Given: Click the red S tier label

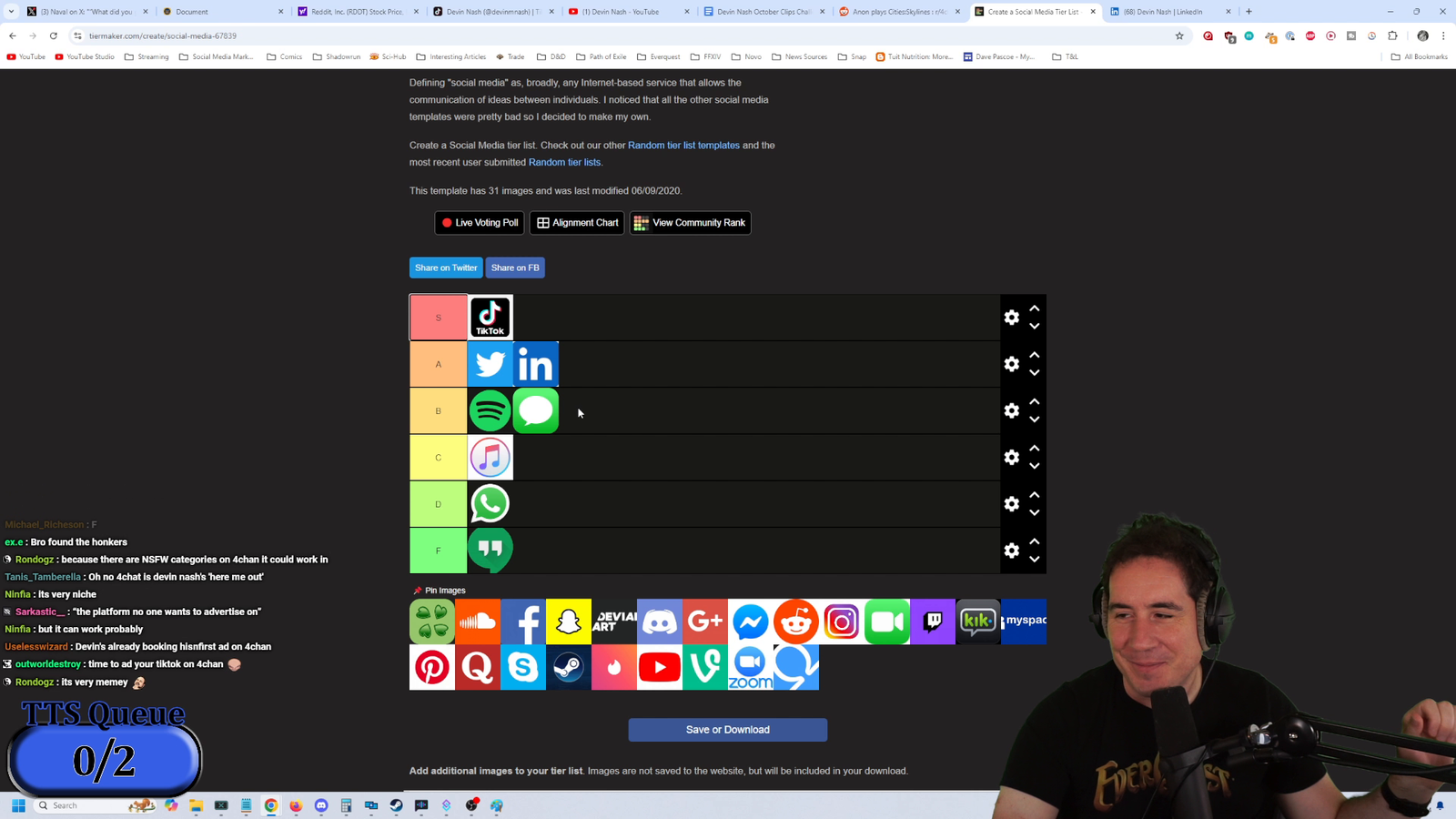Looking at the screenshot, I should coord(438,318).
